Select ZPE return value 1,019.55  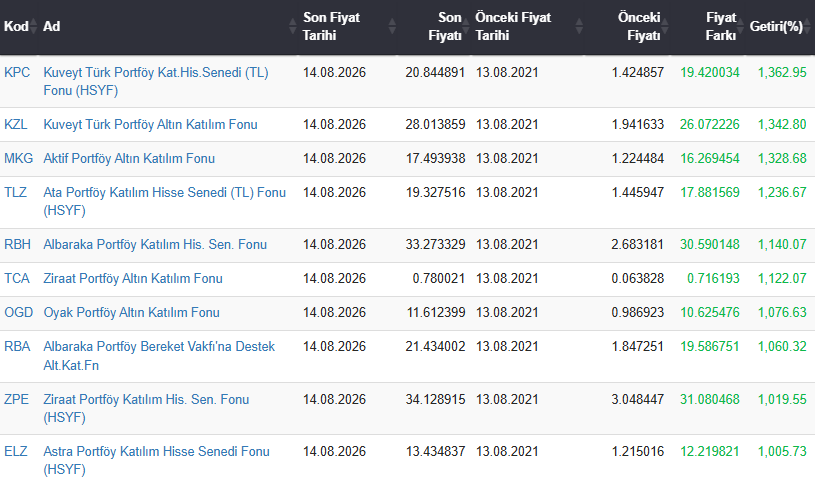(x=782, y=399)
